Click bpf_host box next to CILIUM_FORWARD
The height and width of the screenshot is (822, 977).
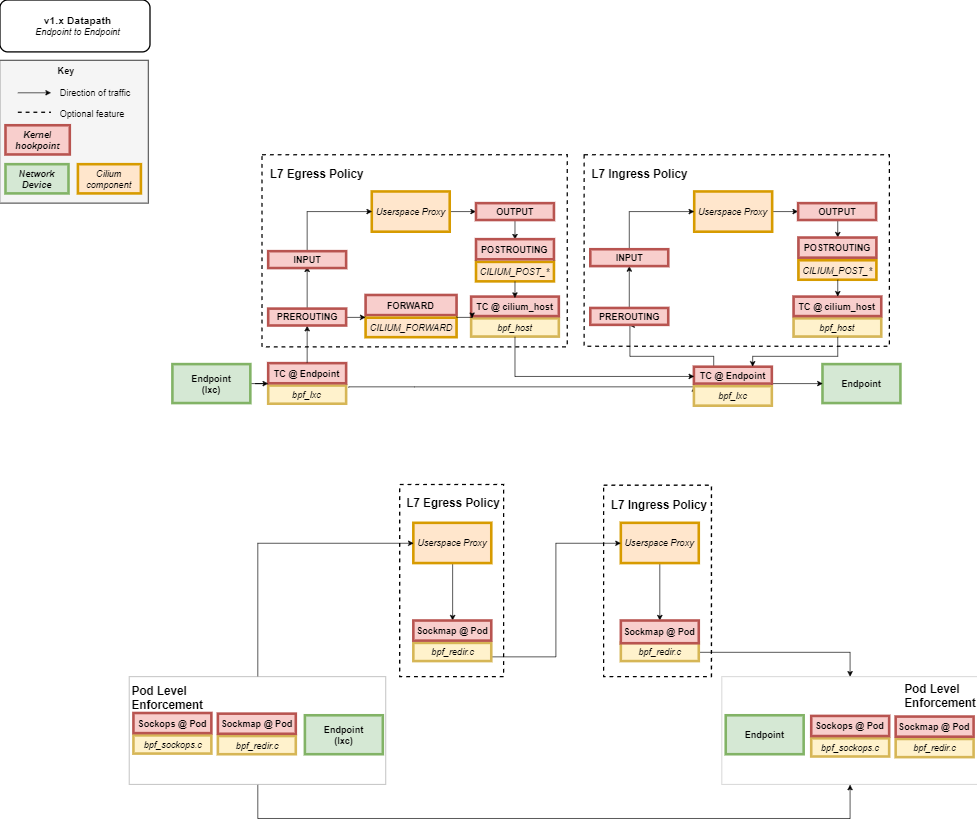point(515,328)
